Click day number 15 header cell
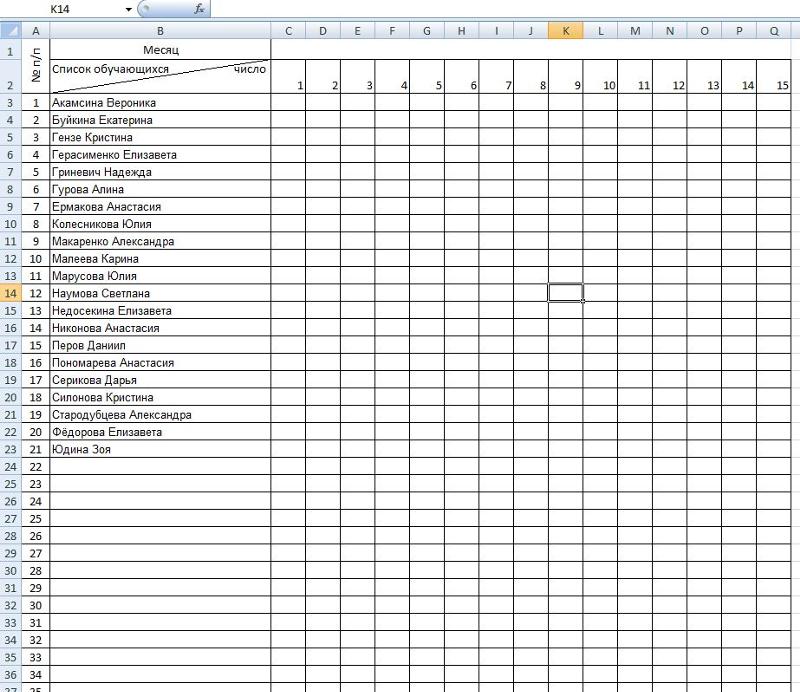Screen dimensions: 800x692 pyautogui.click(x=773, y=77)
